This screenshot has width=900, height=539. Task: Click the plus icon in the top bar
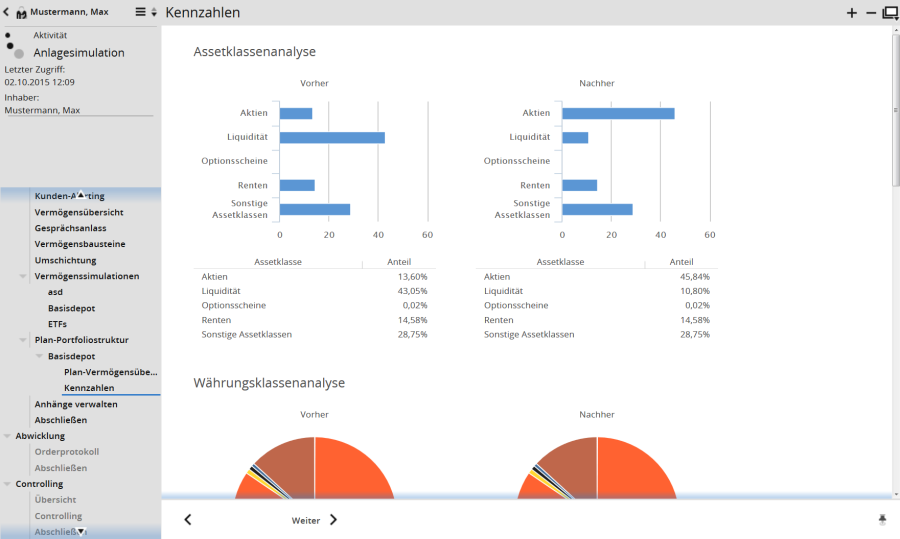tap(852, 13)
